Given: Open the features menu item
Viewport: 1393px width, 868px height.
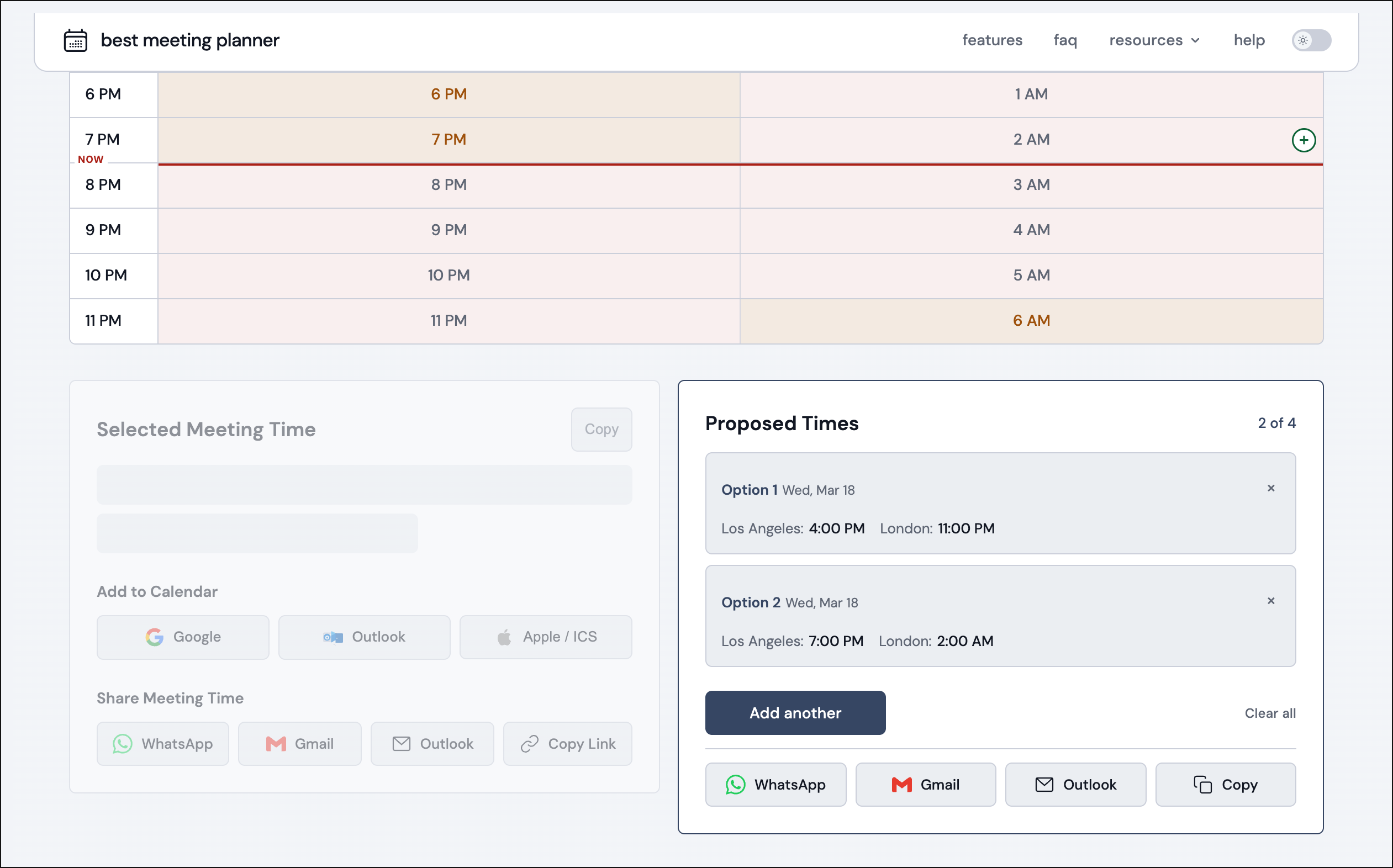Looking at the screenshot, I should pos(992,40).
